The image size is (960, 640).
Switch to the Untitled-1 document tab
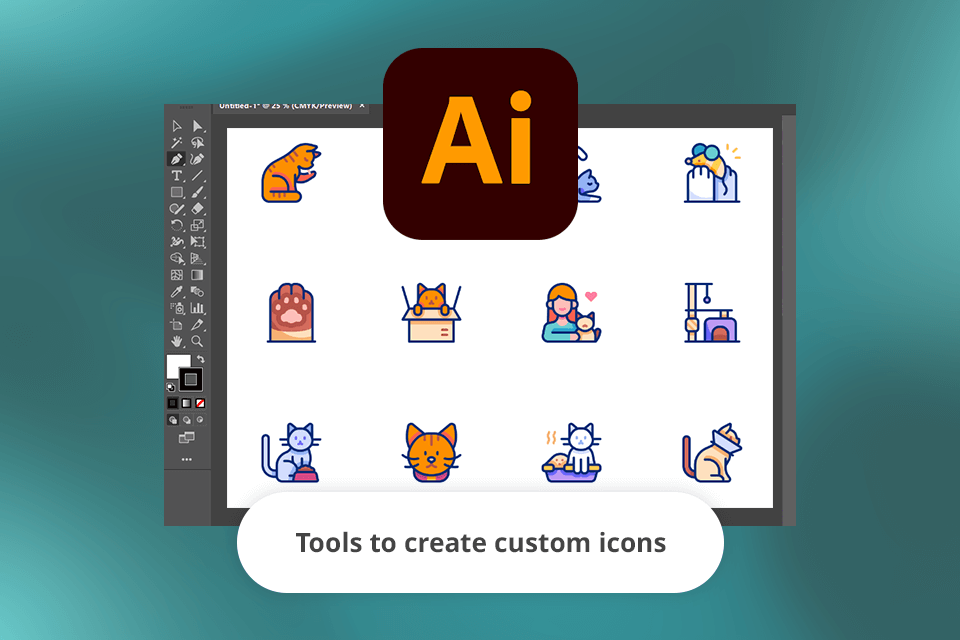(x=285, y=107)
